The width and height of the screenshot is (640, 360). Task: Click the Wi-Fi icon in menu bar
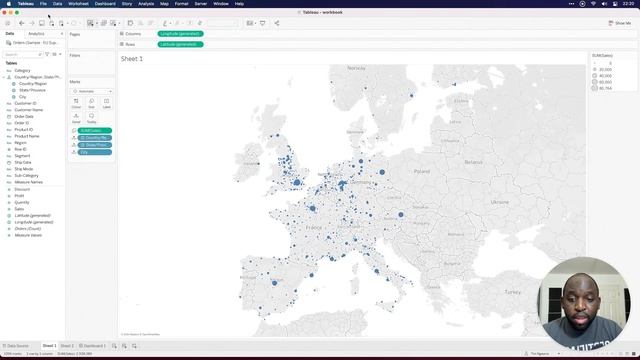(593, 4)
